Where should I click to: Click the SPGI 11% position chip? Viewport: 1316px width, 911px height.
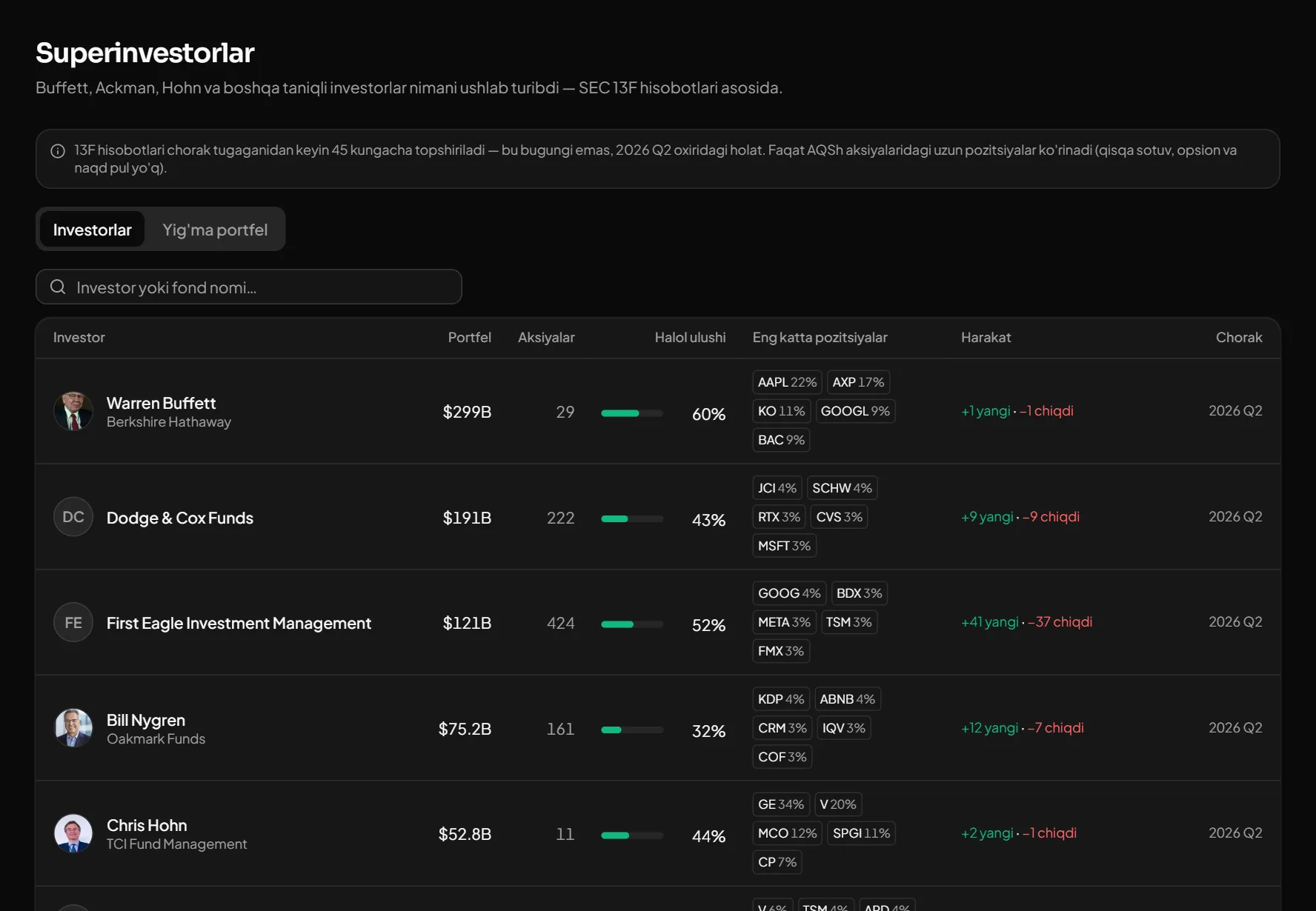pos(862,833)
